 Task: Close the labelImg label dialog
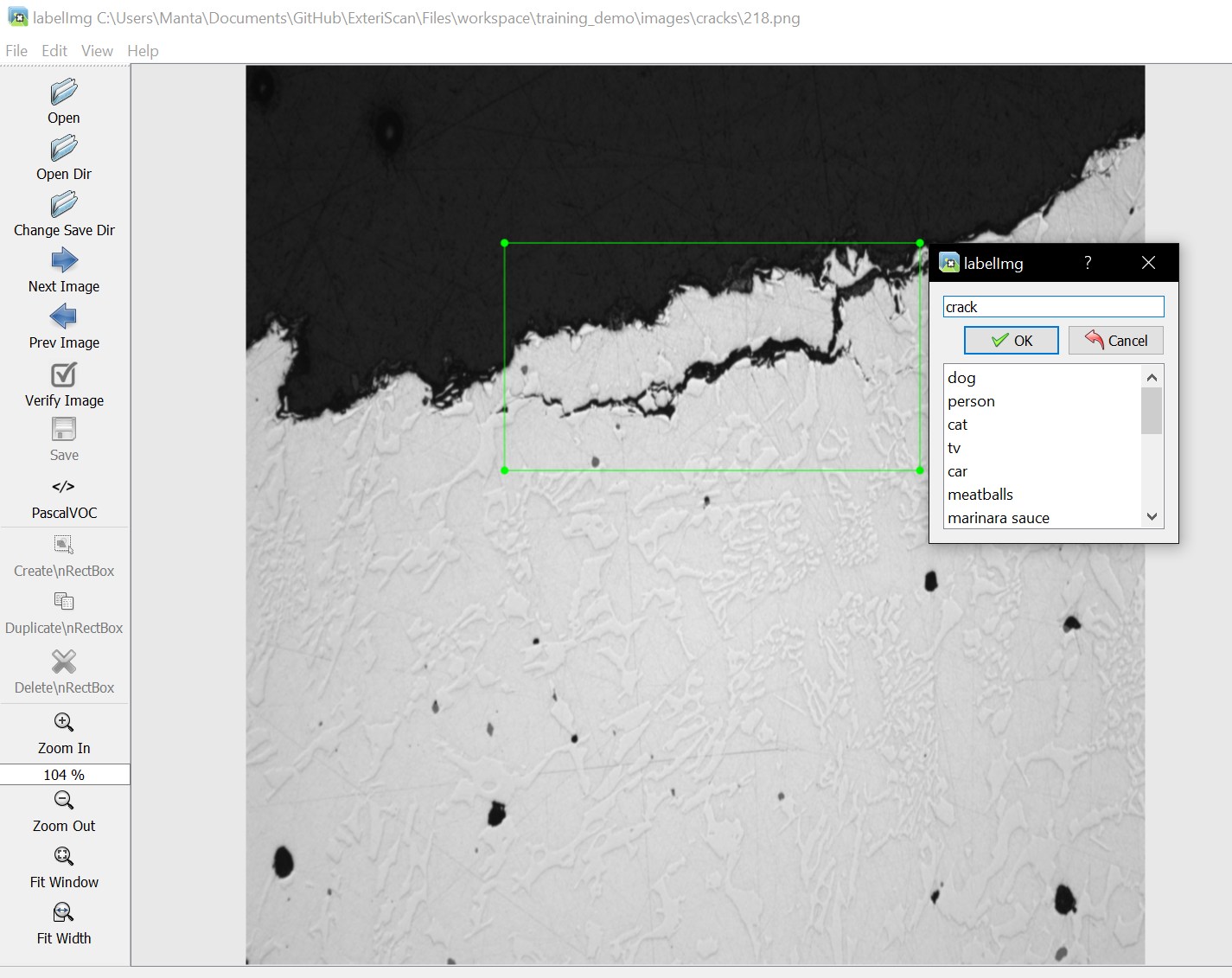point(1148,263)
